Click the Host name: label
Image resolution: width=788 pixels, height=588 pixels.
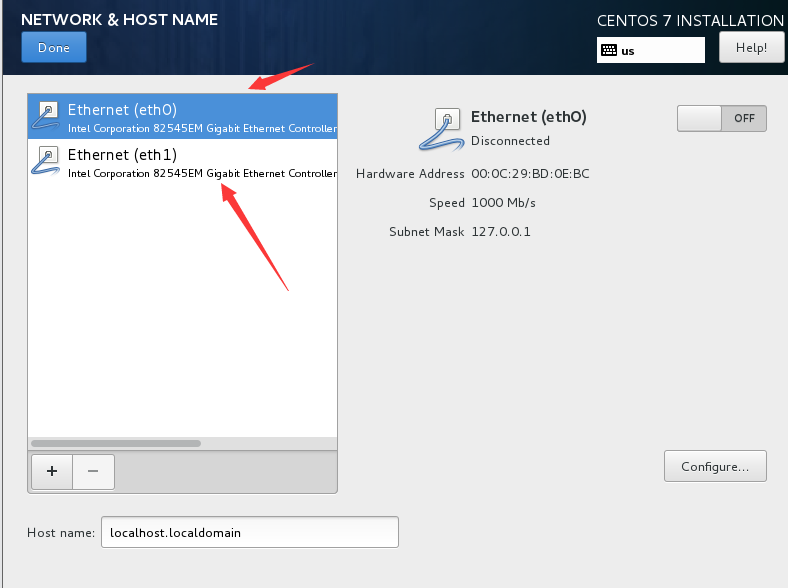61,533
